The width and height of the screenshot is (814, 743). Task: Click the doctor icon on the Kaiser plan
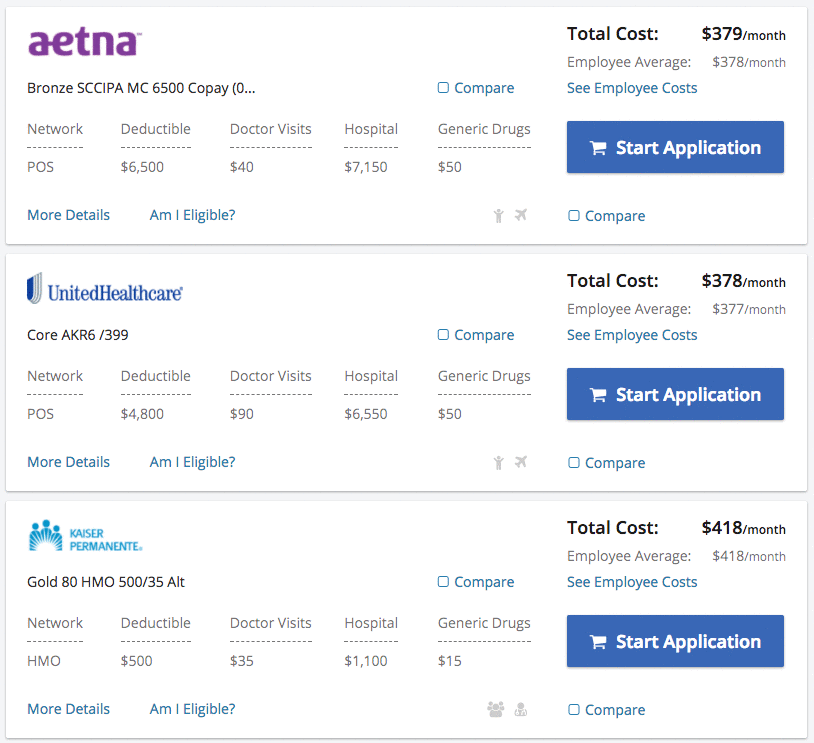(520, 709)
